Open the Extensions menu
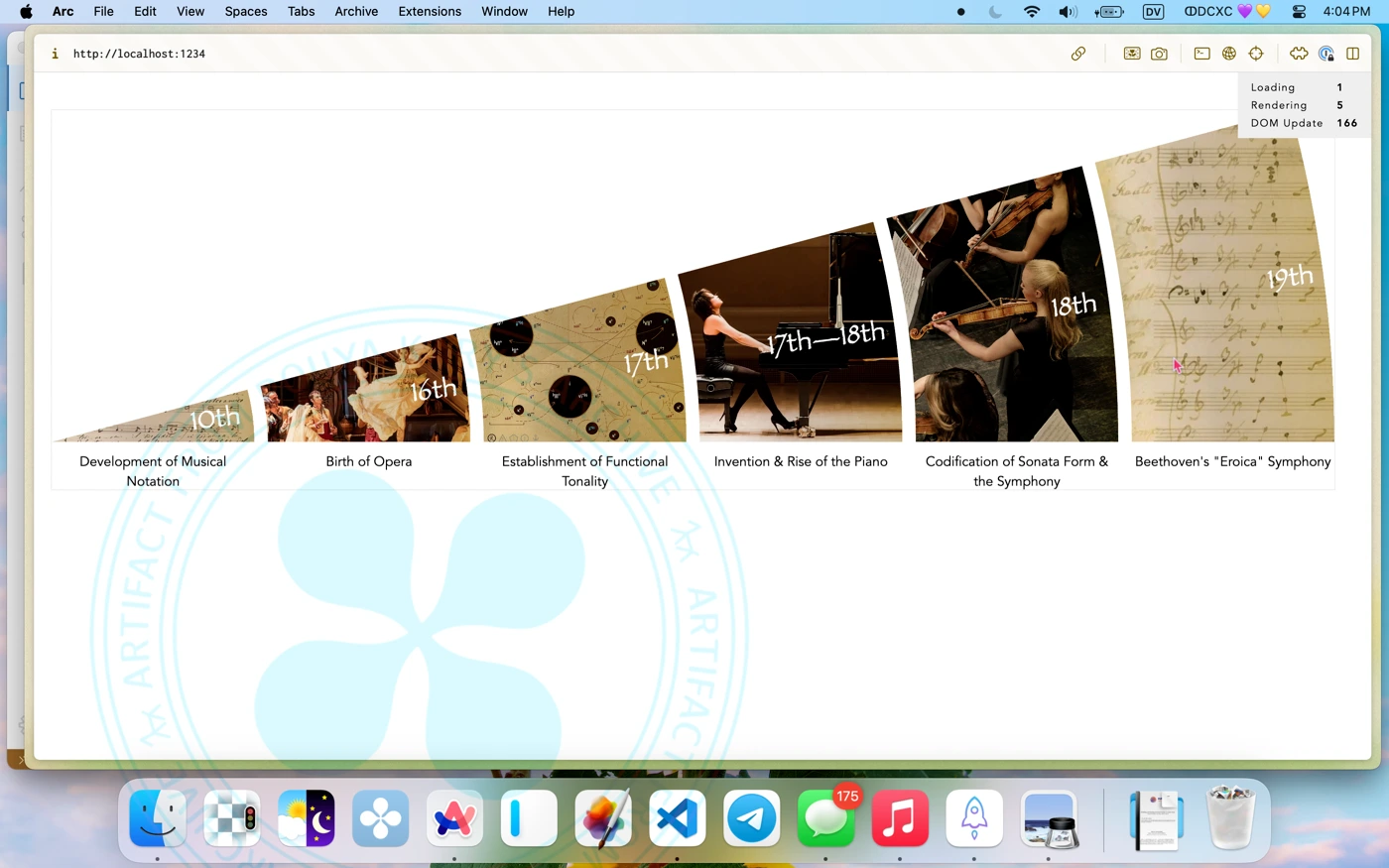 pyautogui.click(x=430, y=12)
